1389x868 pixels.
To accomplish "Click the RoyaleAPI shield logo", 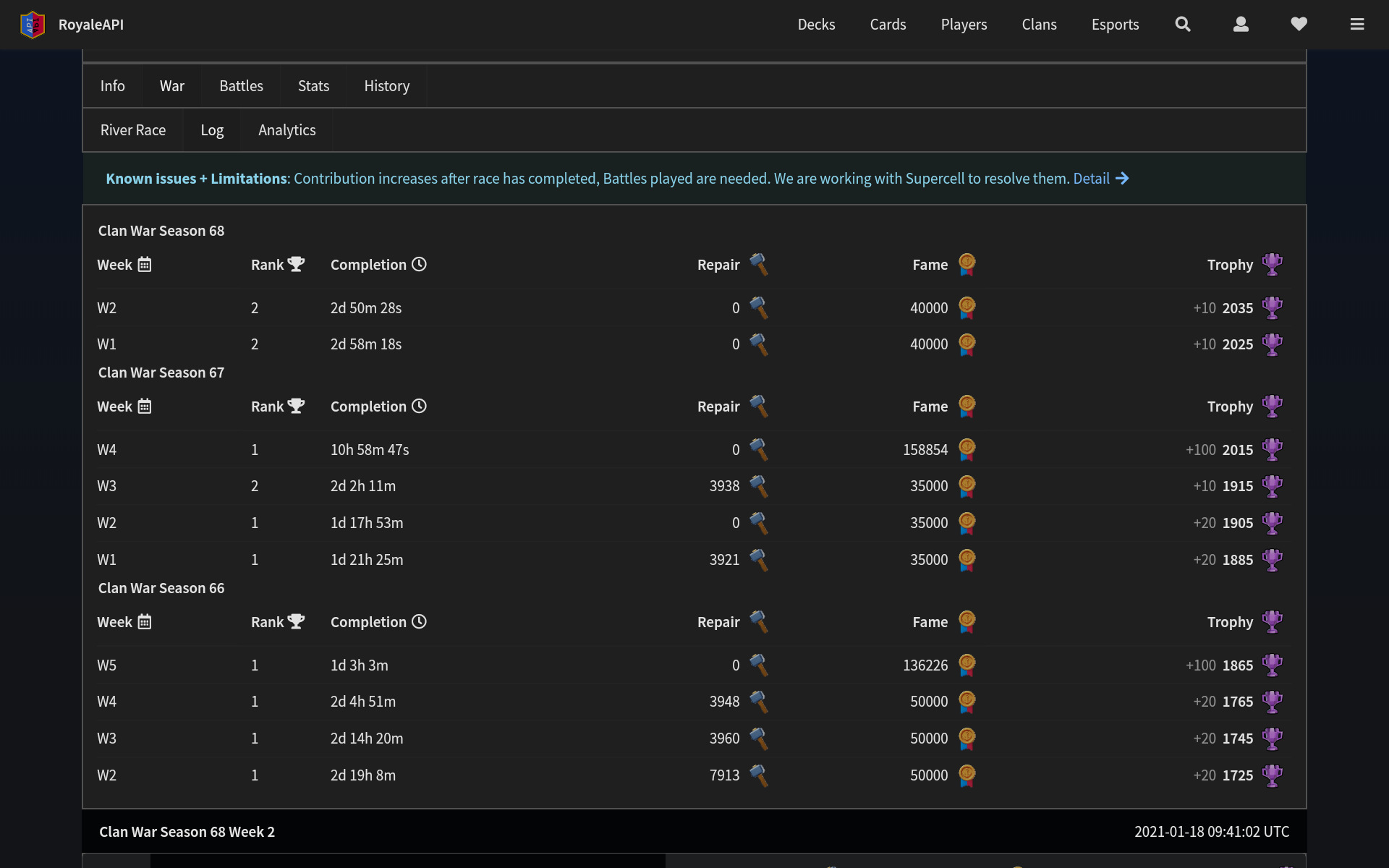I will (33, 25).
